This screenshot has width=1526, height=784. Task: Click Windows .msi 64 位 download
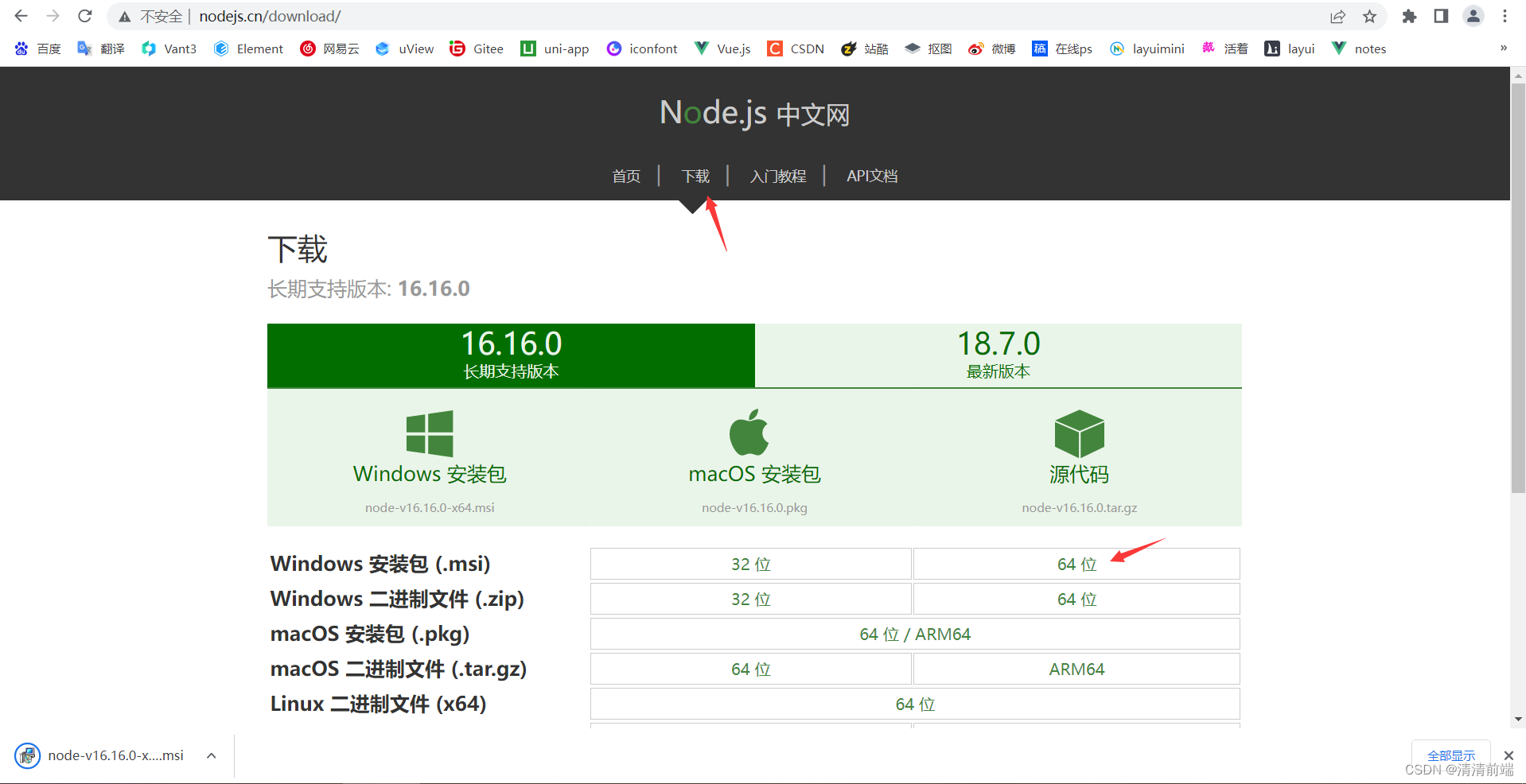pyautogui.click(x=1076, y=564)
